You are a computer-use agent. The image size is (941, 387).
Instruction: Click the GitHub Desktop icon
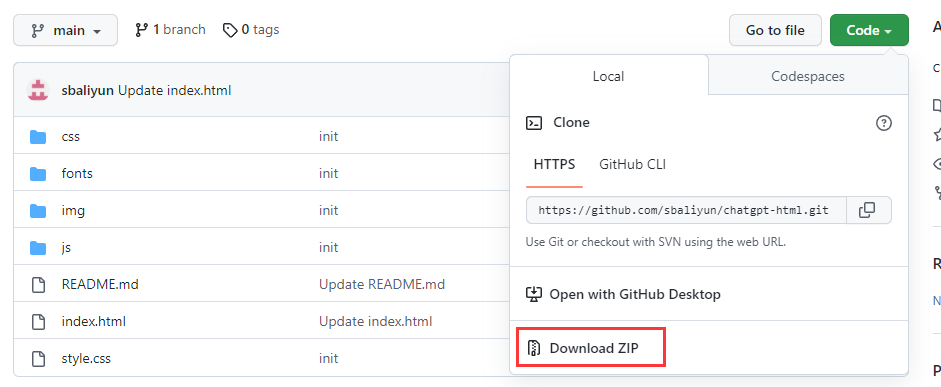click(x=534, y=294)
